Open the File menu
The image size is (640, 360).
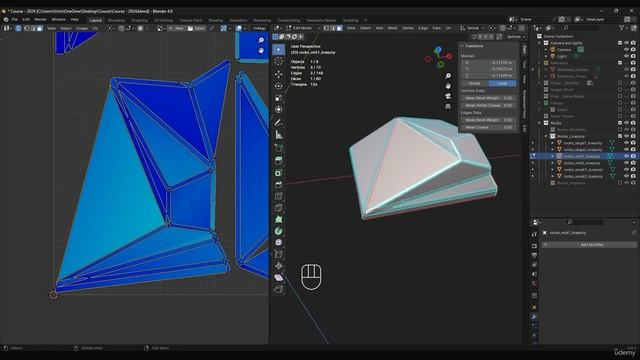[x=14, y=20]
